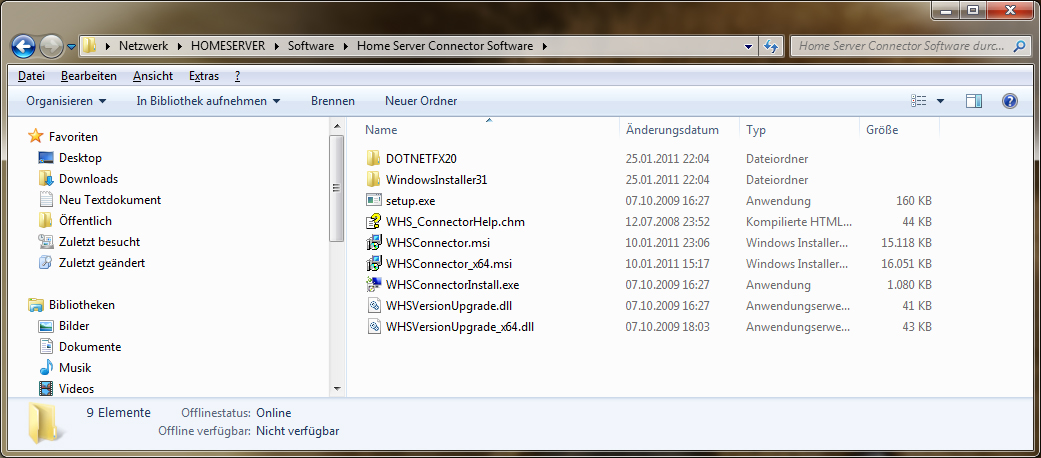This screenshot has width=1041, height=458.
Task: Click the search field in folder
Action: [x=900, y=46]
